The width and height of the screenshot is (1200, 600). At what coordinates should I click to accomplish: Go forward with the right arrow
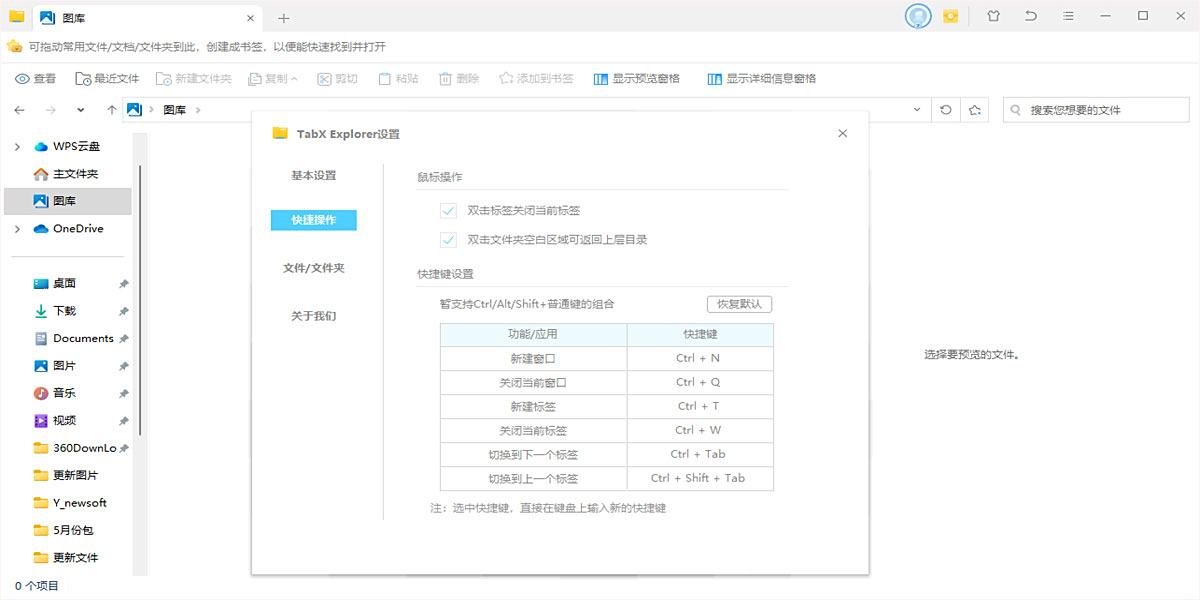coord(51,110)
